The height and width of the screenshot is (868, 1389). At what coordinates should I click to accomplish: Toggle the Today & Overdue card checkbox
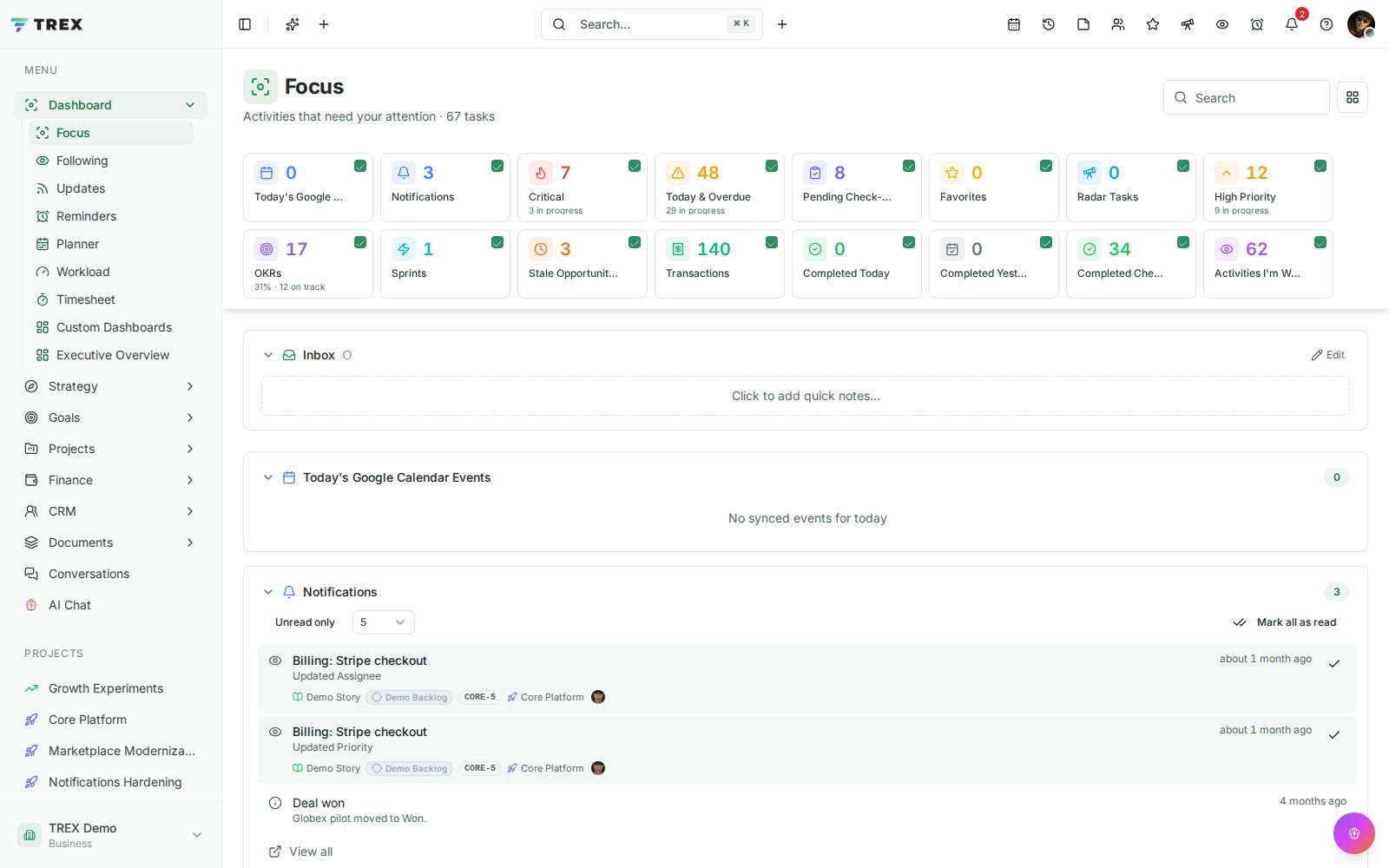772,166
